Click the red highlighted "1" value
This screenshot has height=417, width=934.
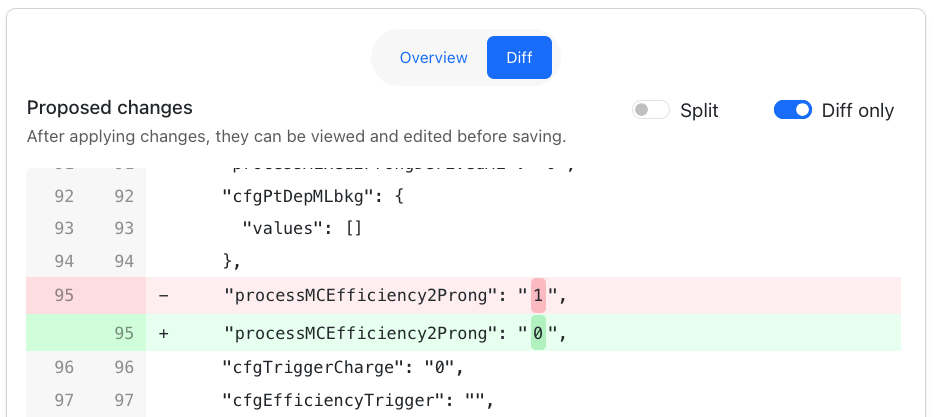pyautogui.click(x=538, y=297)
